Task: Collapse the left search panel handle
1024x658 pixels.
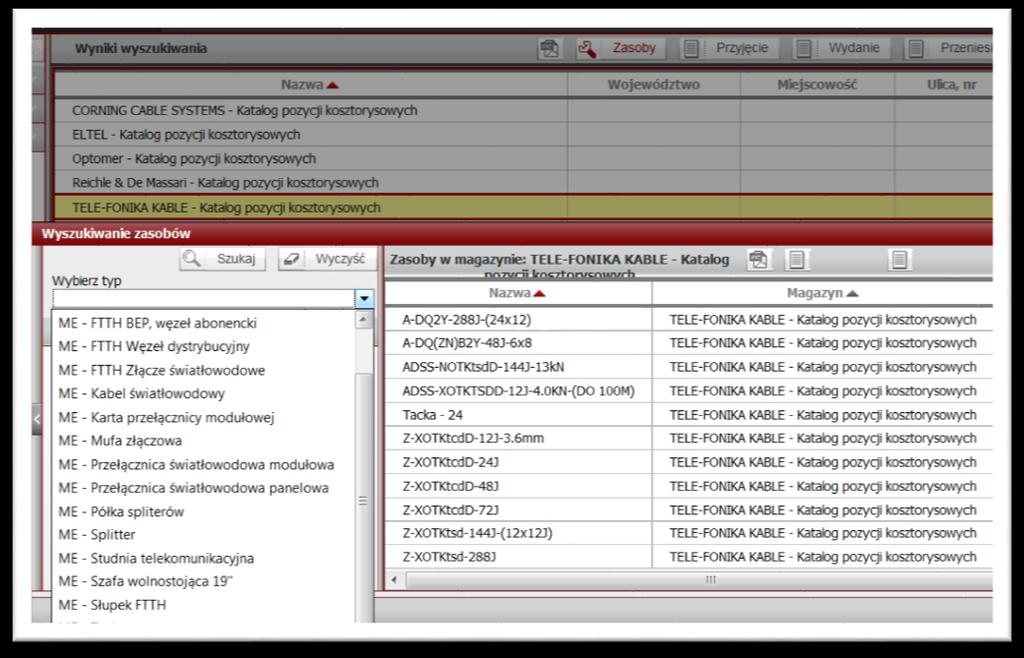Action: (37, 419)
